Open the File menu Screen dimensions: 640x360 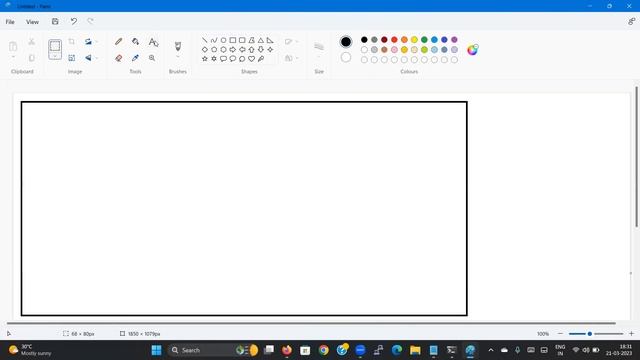pyautogui.click(x=10, y=22)
